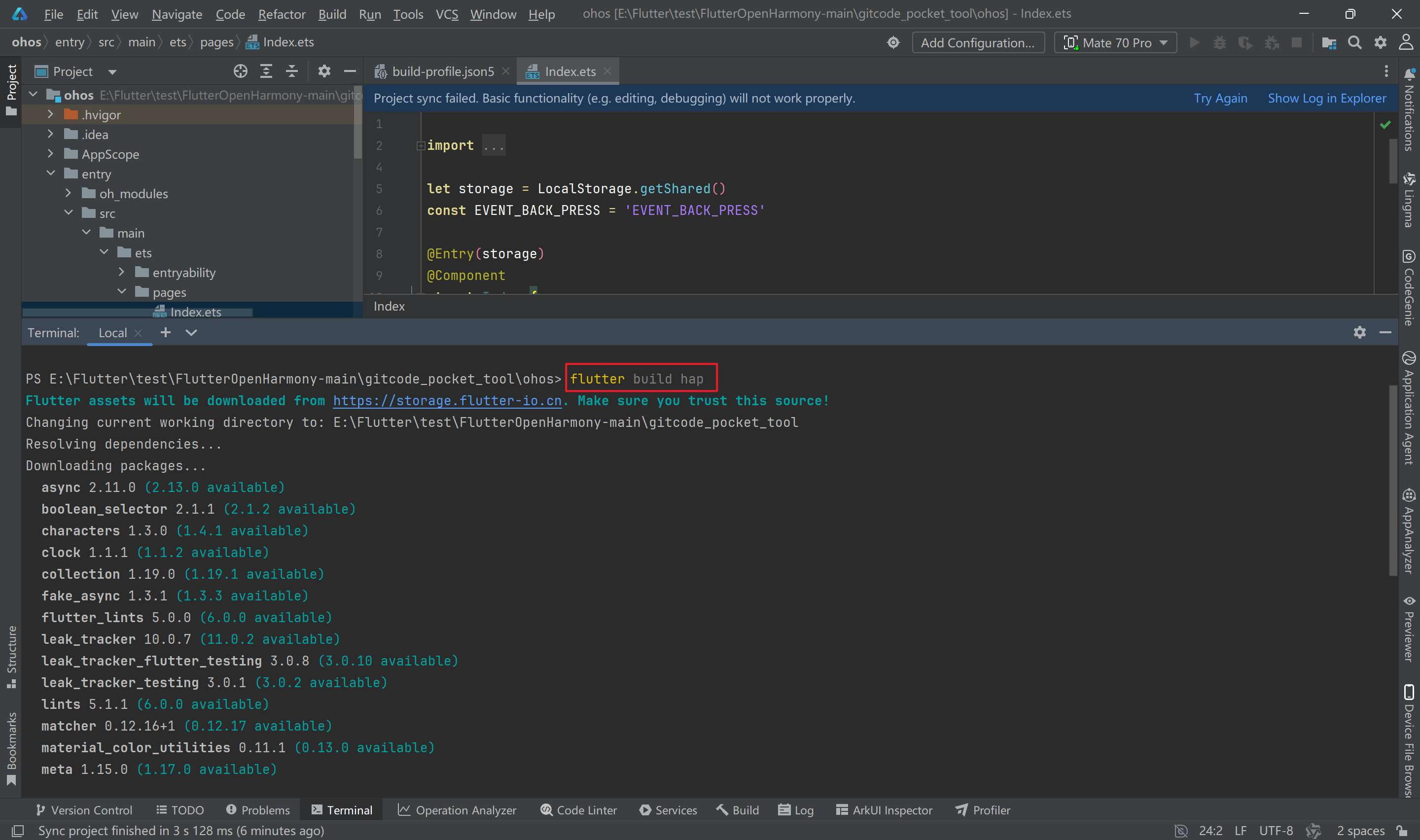Click the locate-in-project target icon

coord(241,71)
